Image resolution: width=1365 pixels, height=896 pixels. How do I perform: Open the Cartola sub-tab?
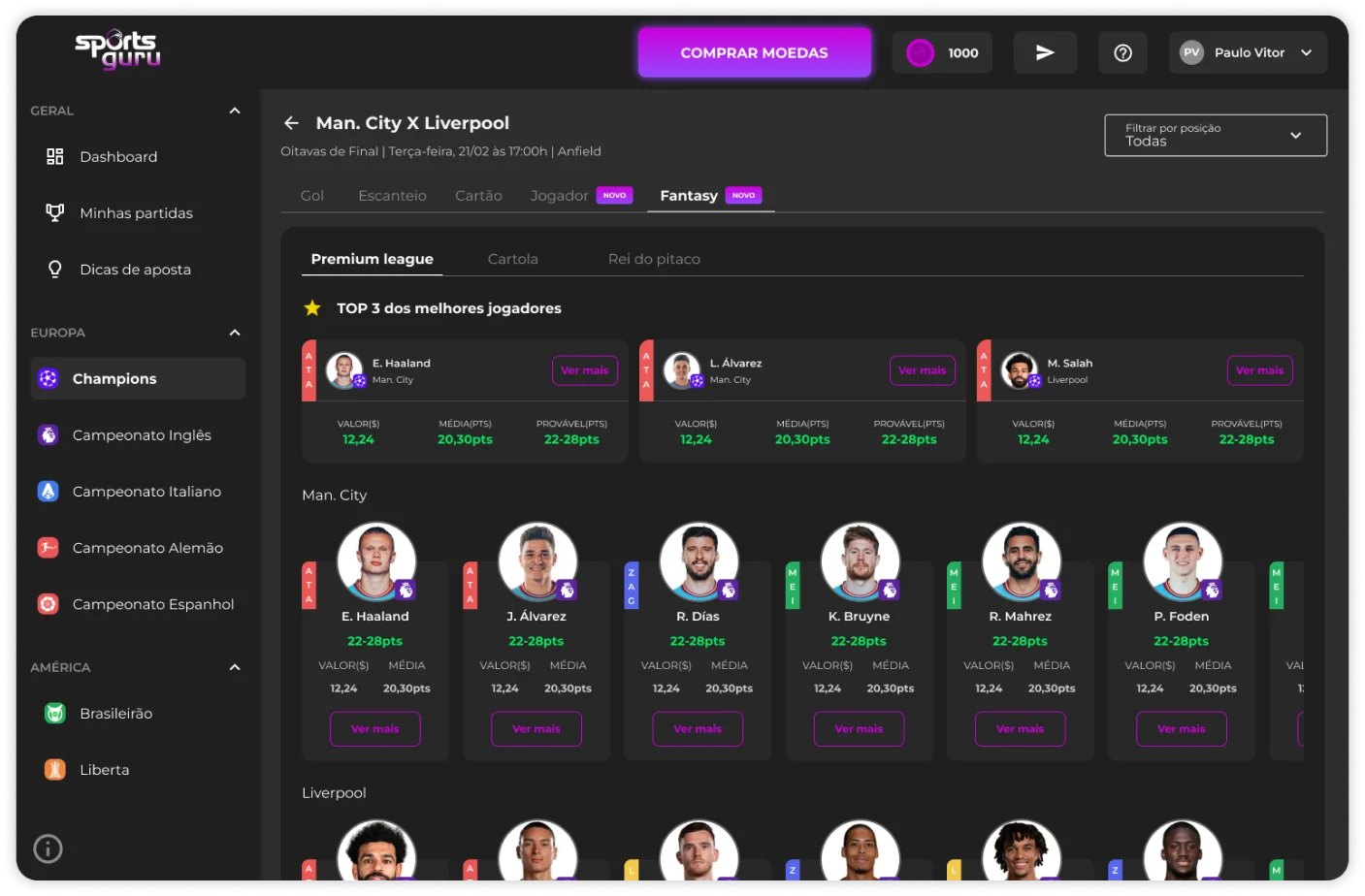pos(512,259)
